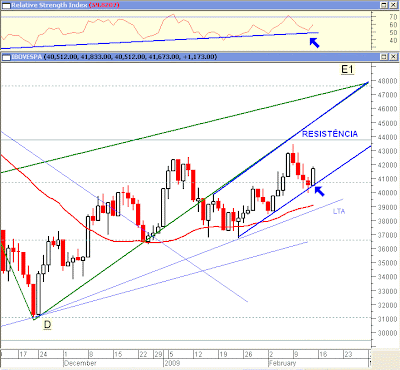Click the 2009 label on time axis
The width and height of the screenshot is (400, 370).
(x=172, y=363)
